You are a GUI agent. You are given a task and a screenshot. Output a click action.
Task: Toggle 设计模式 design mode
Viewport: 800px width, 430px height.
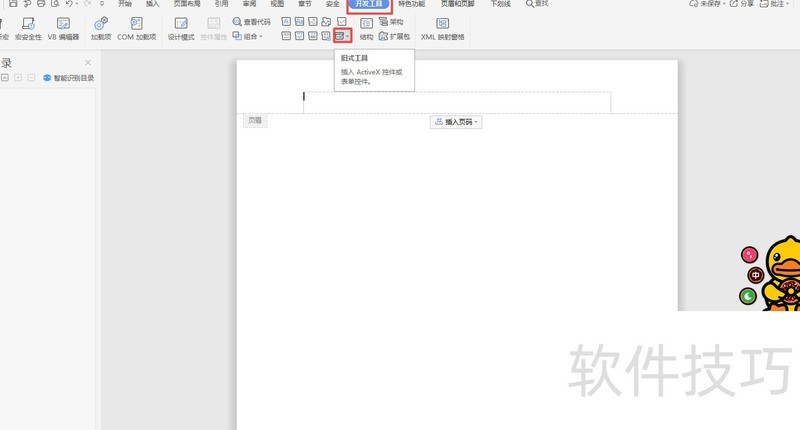tap(180, 27)
